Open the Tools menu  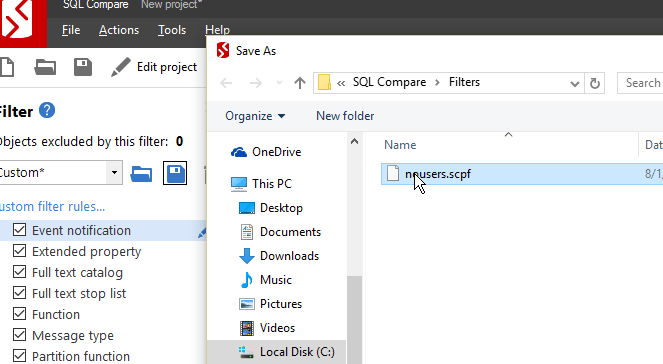point(172,30)
